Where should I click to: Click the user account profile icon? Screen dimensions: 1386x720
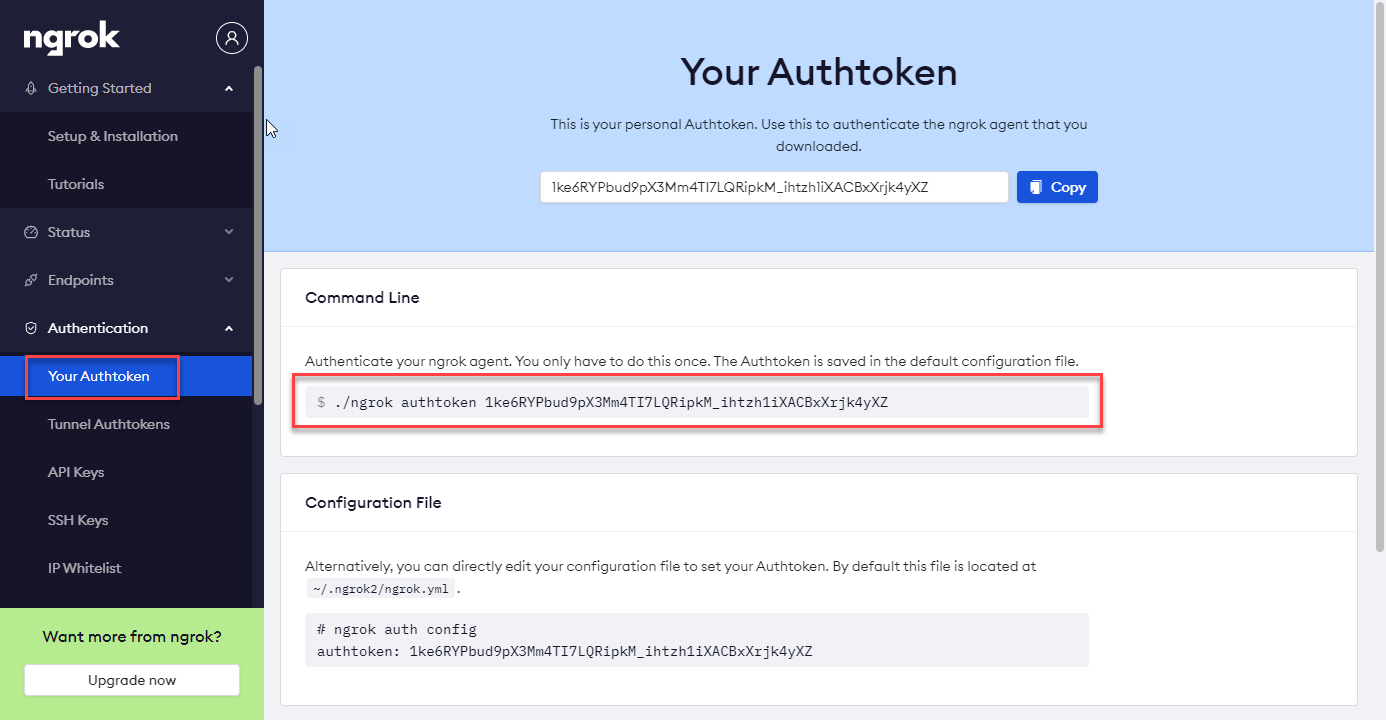[x=232, y=38]
